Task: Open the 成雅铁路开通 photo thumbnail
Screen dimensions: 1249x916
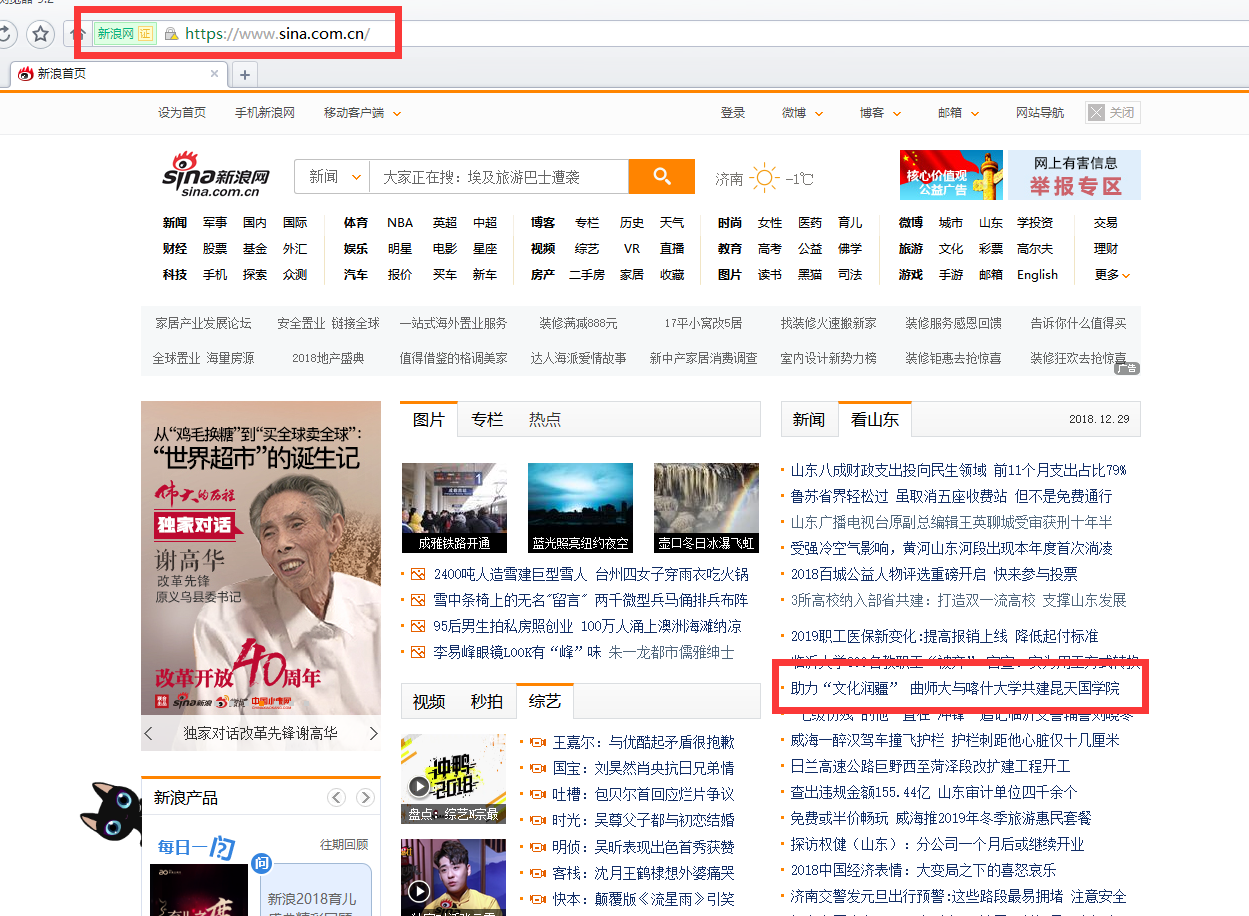Action: pos(454,508)
